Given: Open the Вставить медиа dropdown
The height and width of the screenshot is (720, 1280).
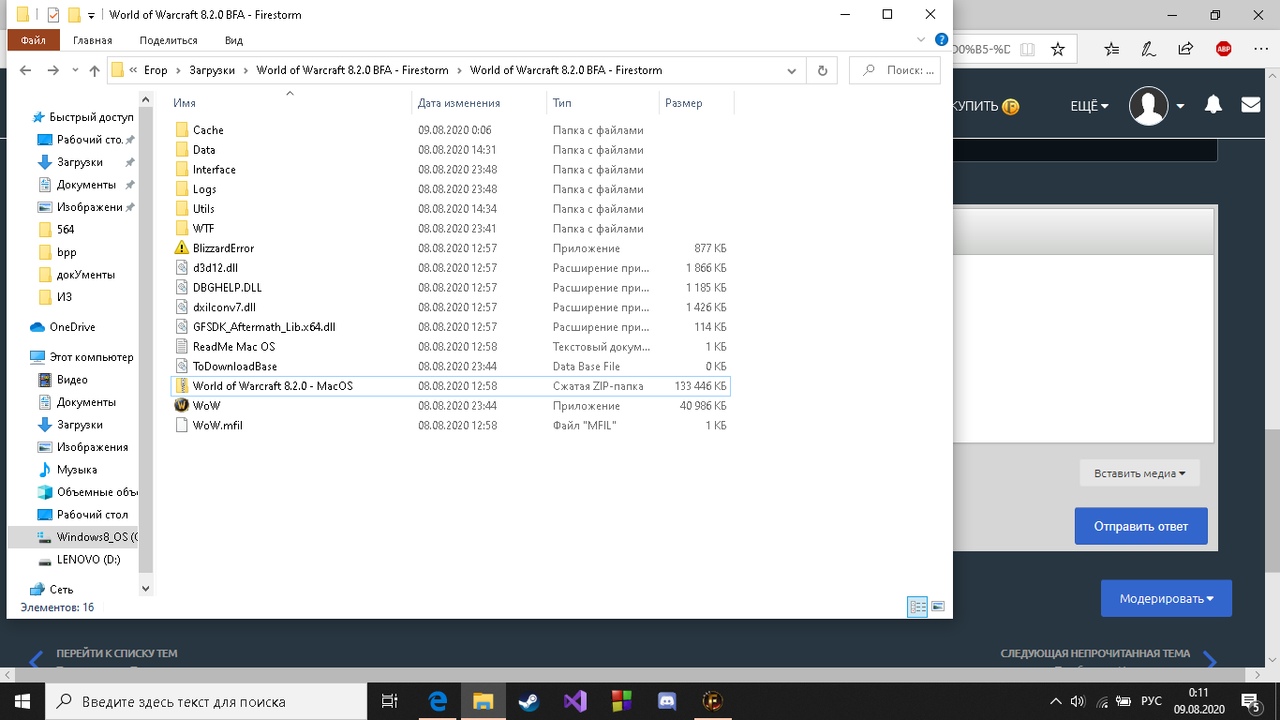Looking at the screenshot, I should click(1140, 473).
